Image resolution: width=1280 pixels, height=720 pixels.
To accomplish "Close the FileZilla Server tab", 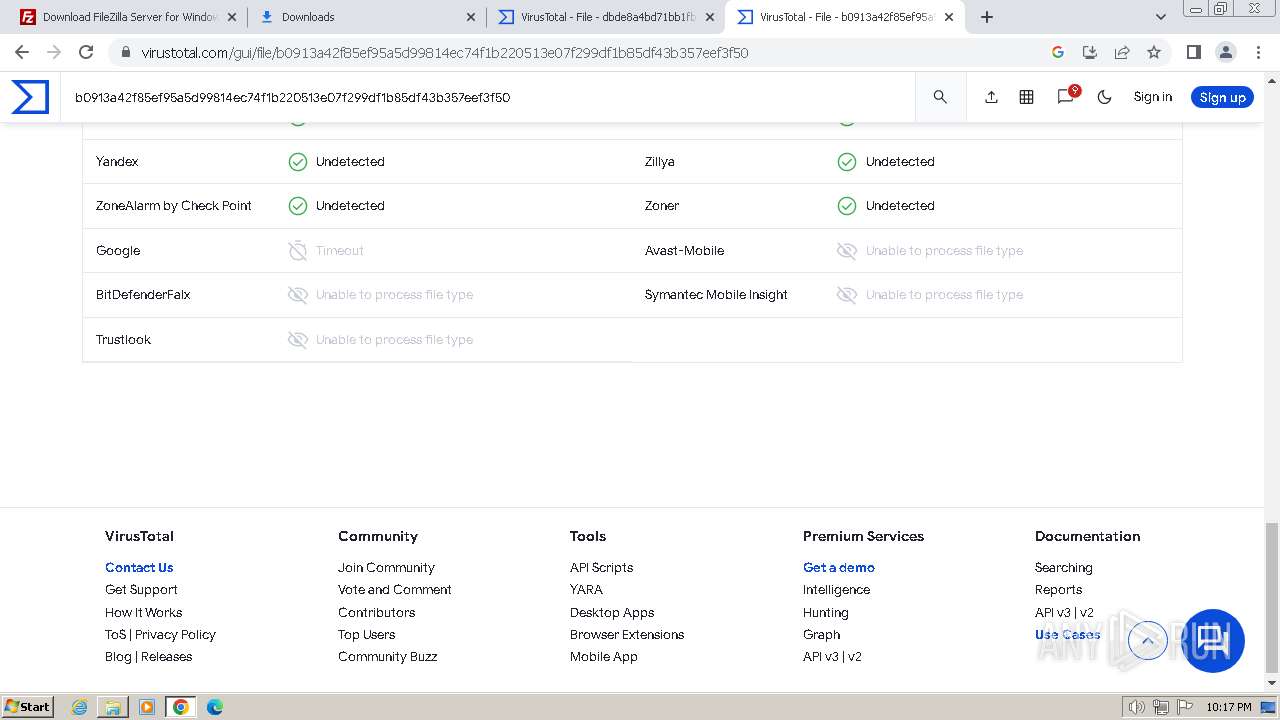I will point(232,17).
